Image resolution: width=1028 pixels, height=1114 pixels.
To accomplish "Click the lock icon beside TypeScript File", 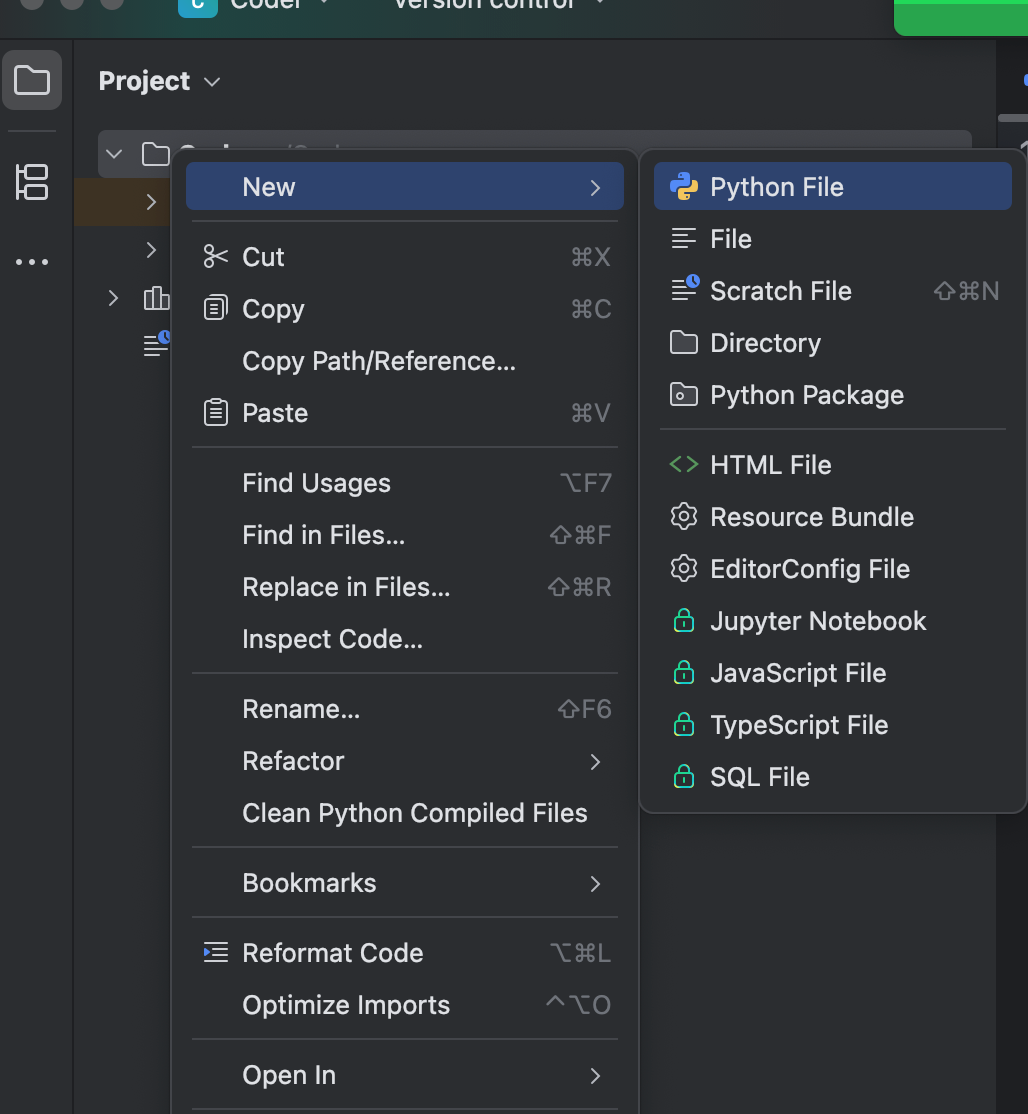I will (683, 725).
